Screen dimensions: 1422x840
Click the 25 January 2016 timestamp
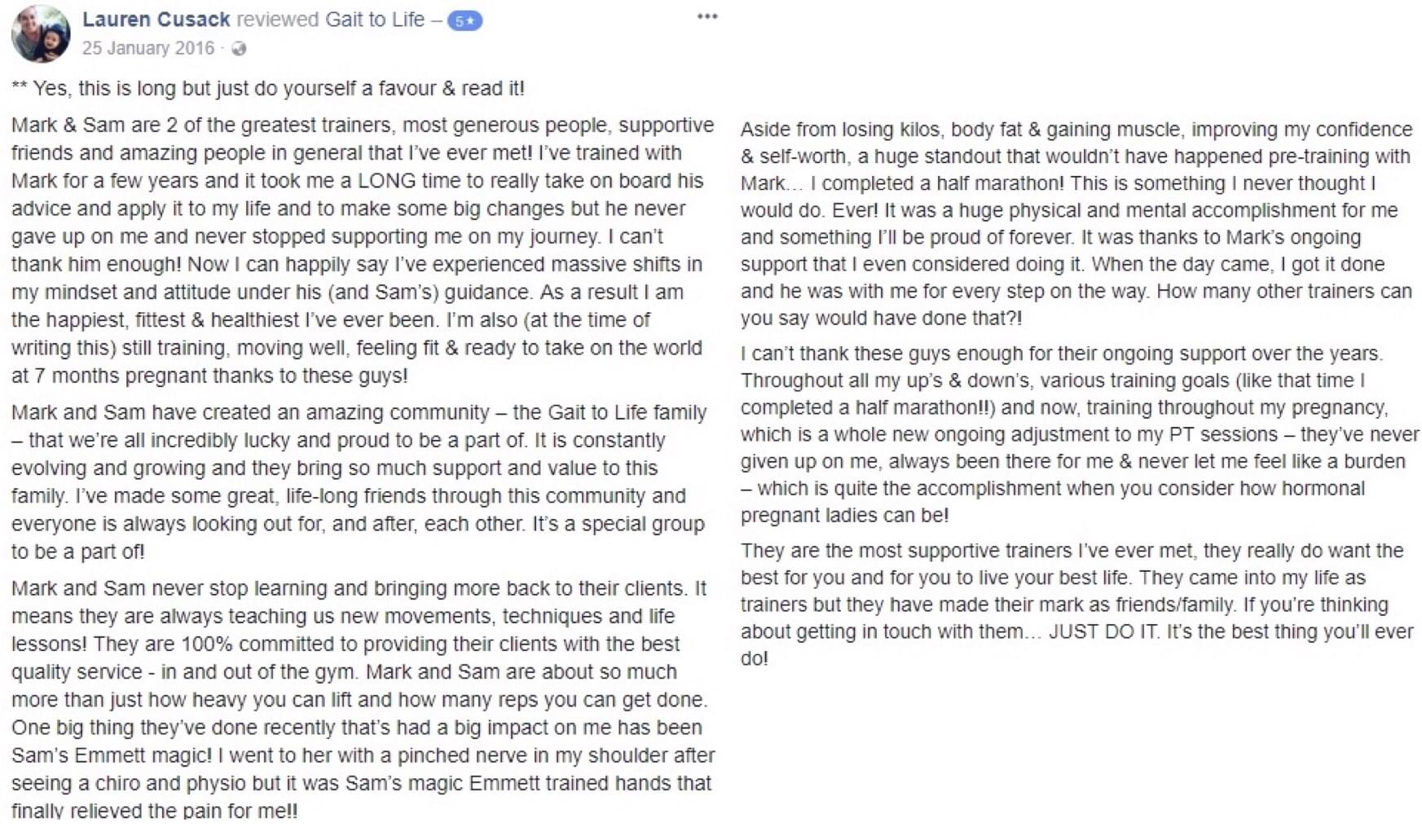pyautogui.click(x=147, y=48)
